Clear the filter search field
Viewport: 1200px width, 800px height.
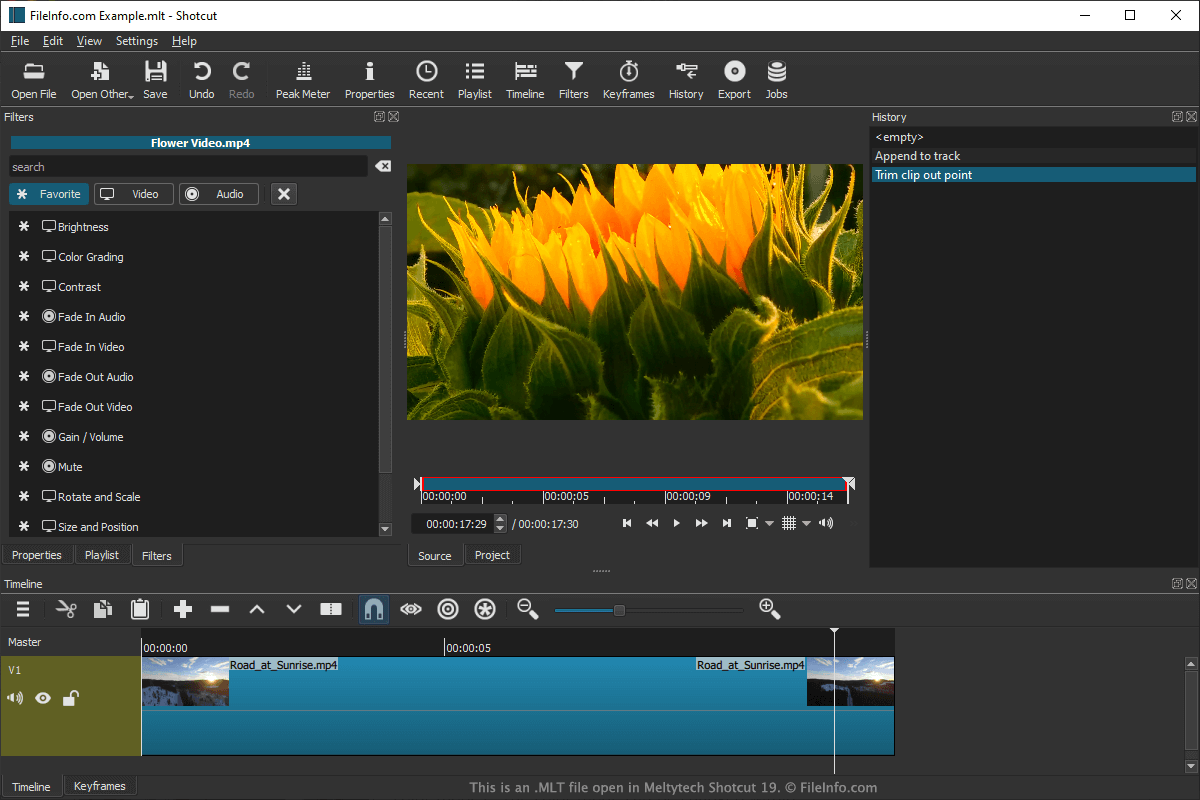(383, 166)
